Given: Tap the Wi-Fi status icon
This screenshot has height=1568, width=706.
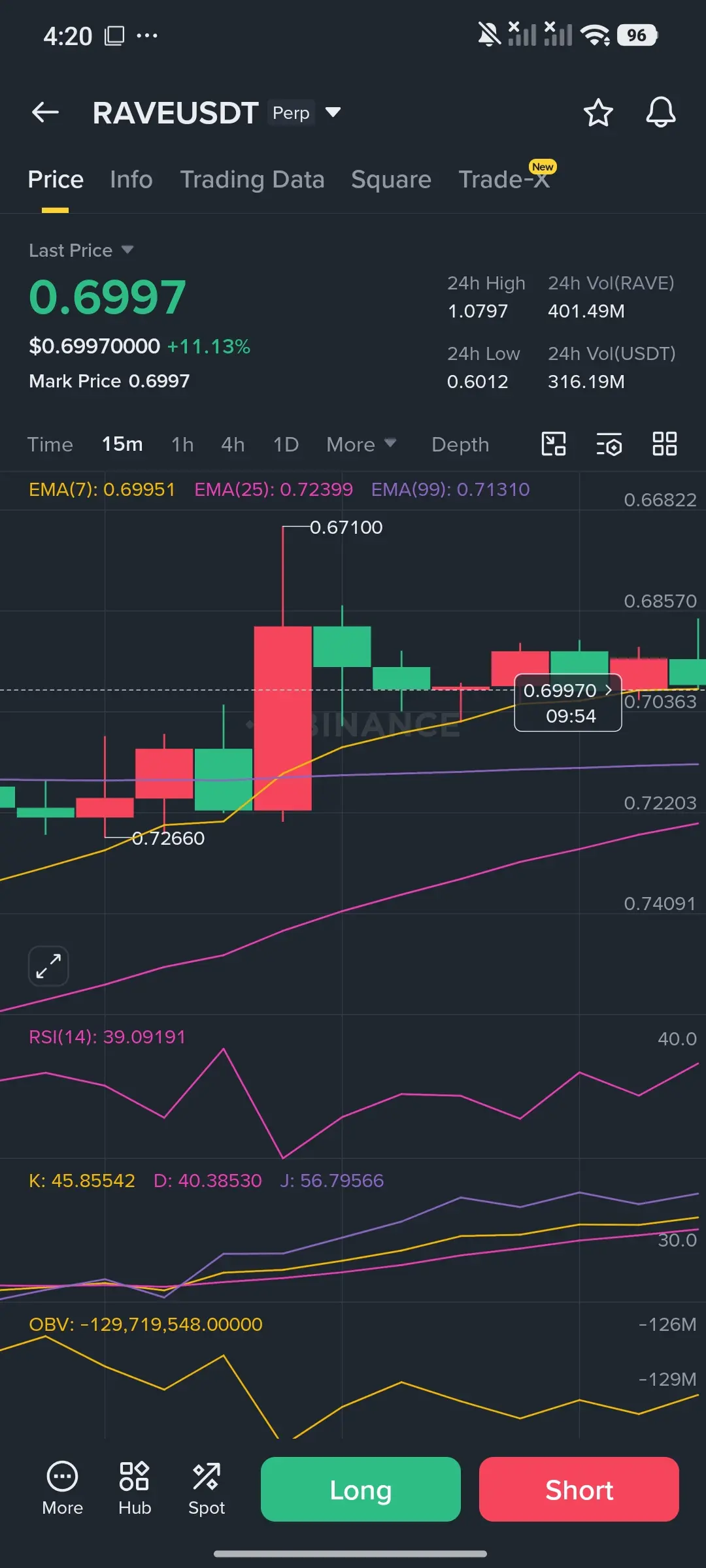Looking at the screenshot, I should coord(595,35).
